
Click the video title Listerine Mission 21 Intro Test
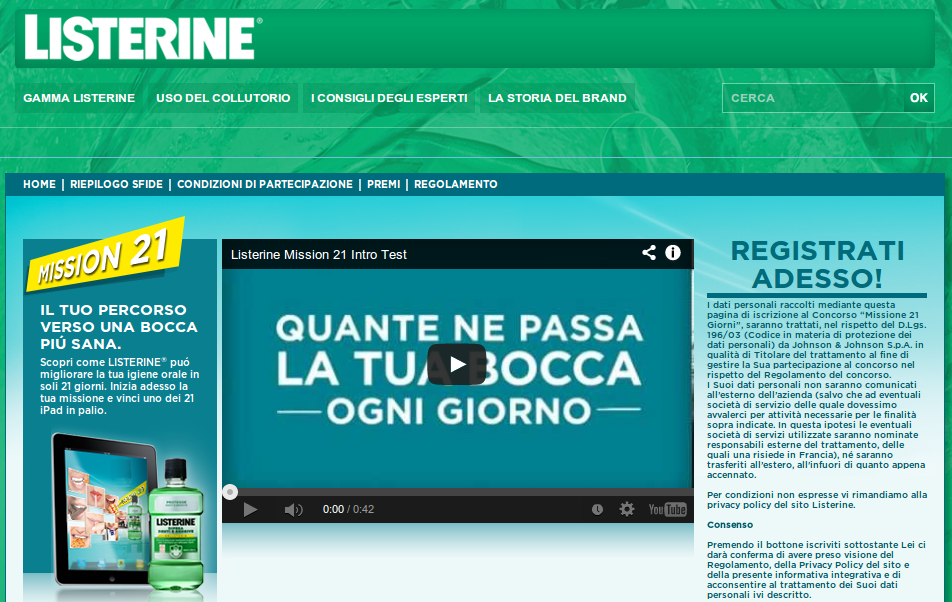click(319, 255)
